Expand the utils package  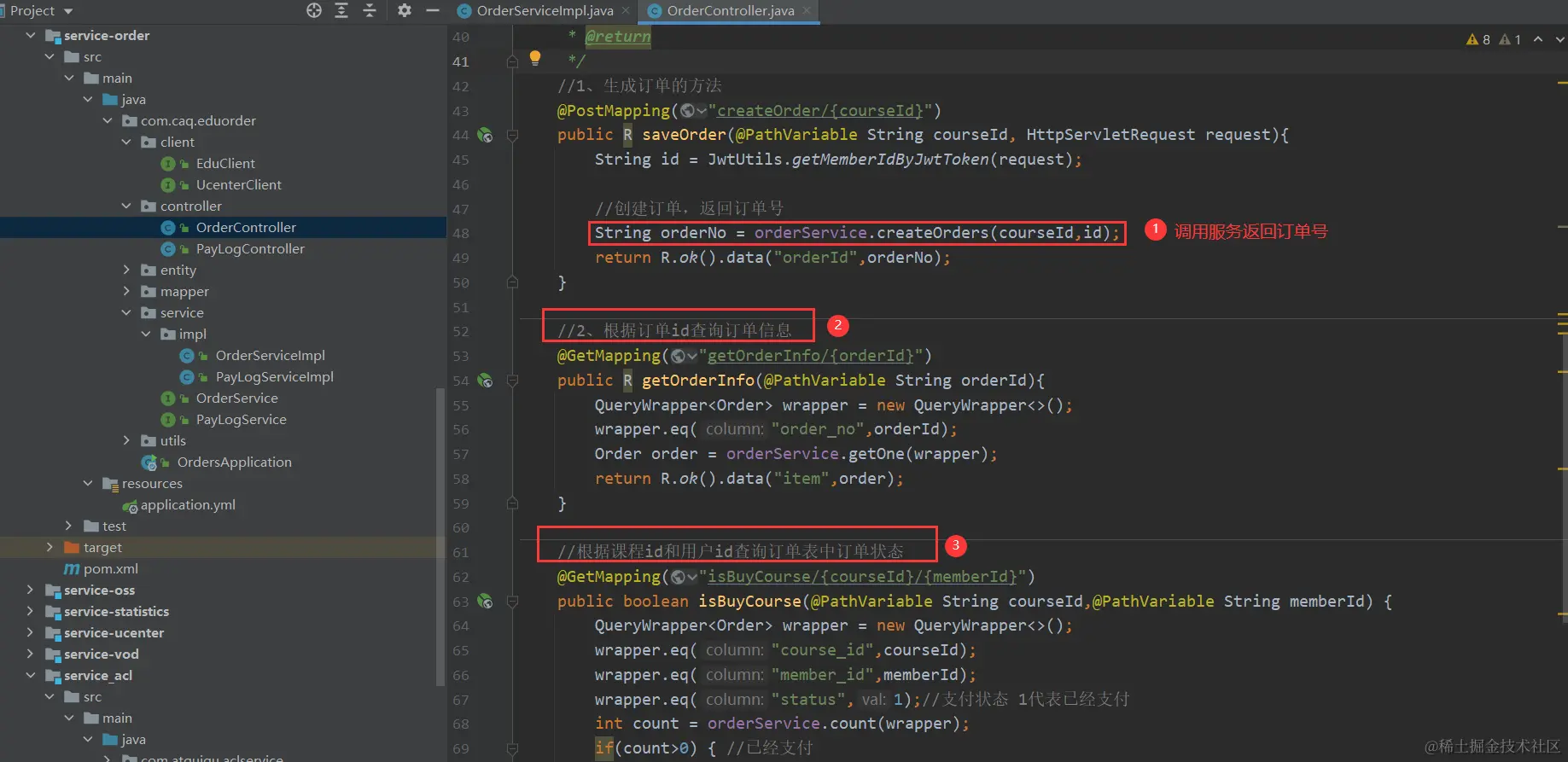tap(126, 440)
